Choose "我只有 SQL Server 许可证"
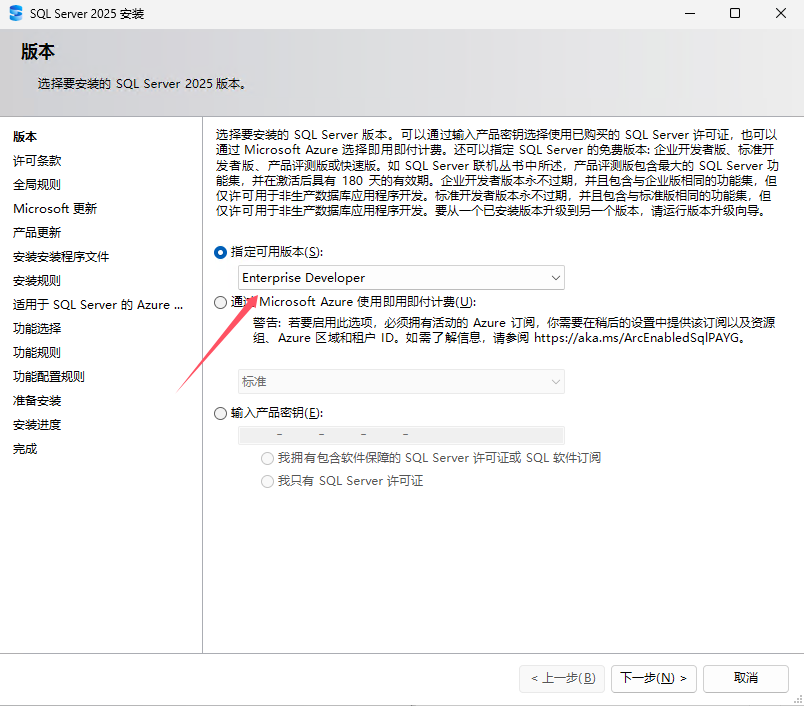This screenshot has width=804, height=706. tap(268, 480)
